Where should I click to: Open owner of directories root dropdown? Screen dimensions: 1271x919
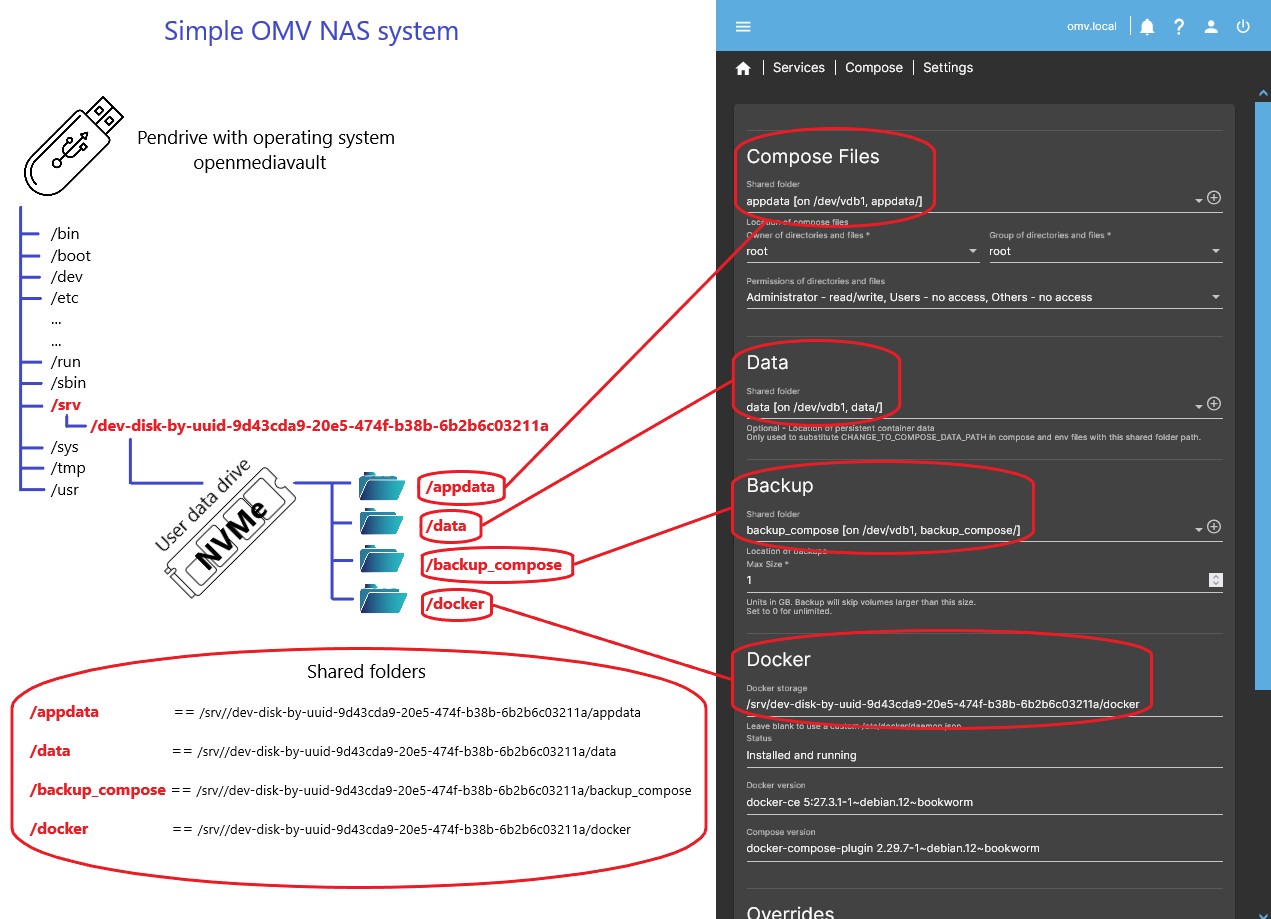[x=972, y=252]
